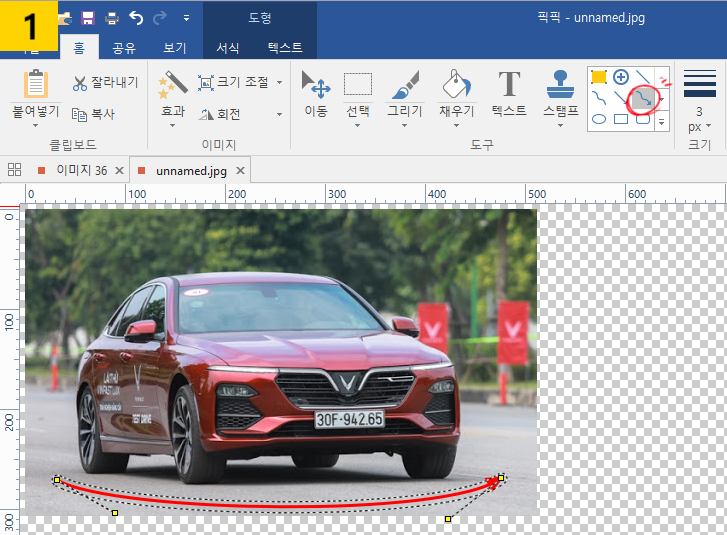Expand the 선택 dropdown arrow
Image resolution: width=727 pixels, height=535 pixels.
coord(357,125)
